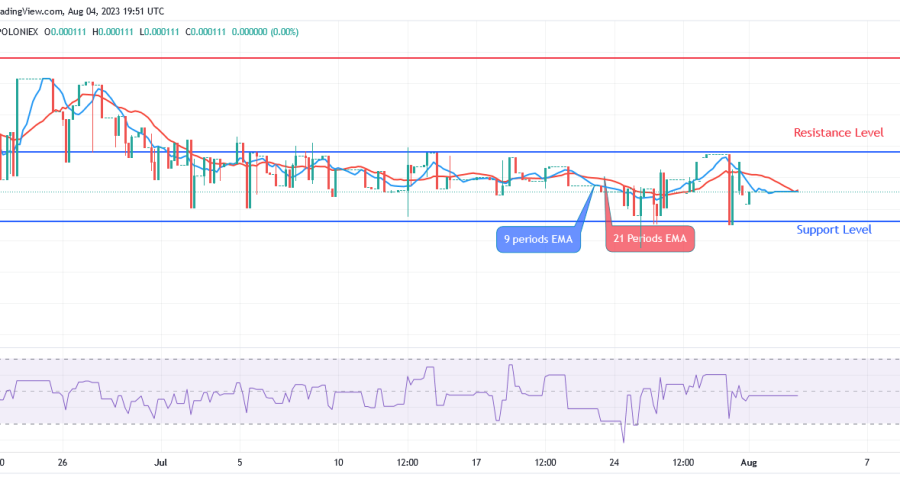Click the blue '9 periods EMA' callout
The width and height of the screenshot is (900, 500).
coord(538,240)
